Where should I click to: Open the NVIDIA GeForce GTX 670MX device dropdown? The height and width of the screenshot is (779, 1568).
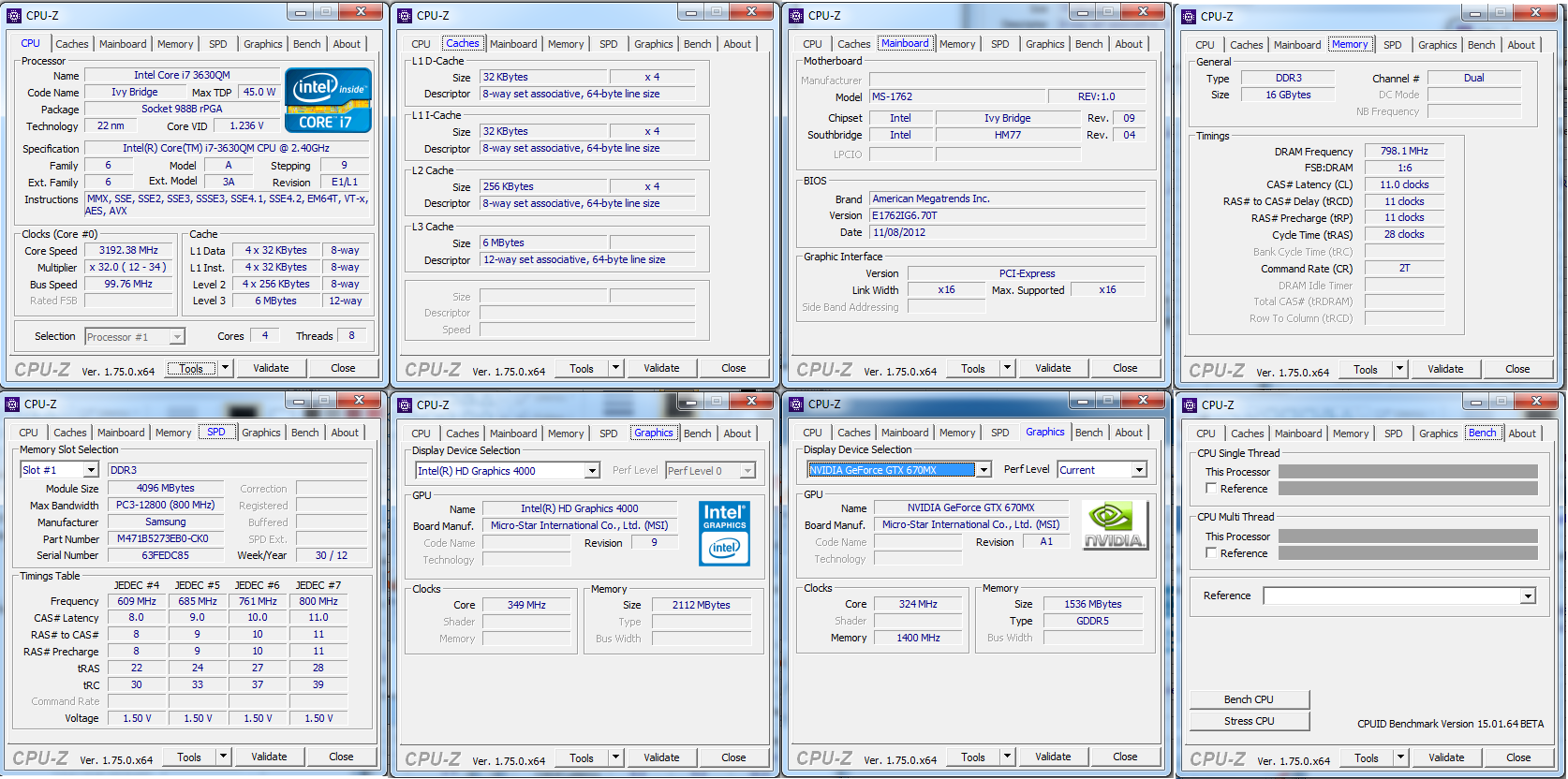(x=984, y=470)
